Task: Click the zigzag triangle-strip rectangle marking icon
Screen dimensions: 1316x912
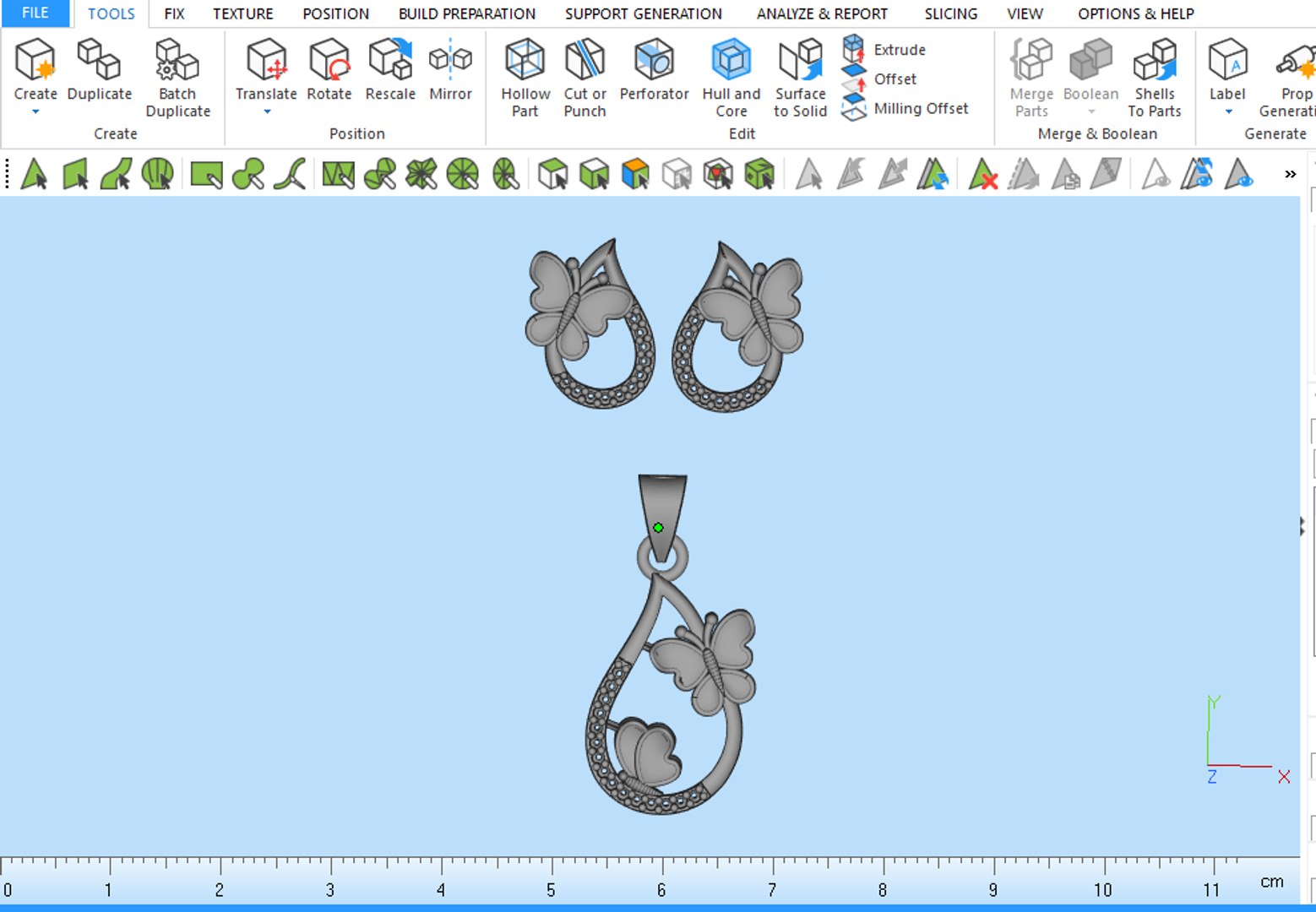Action: pos(339,174)
